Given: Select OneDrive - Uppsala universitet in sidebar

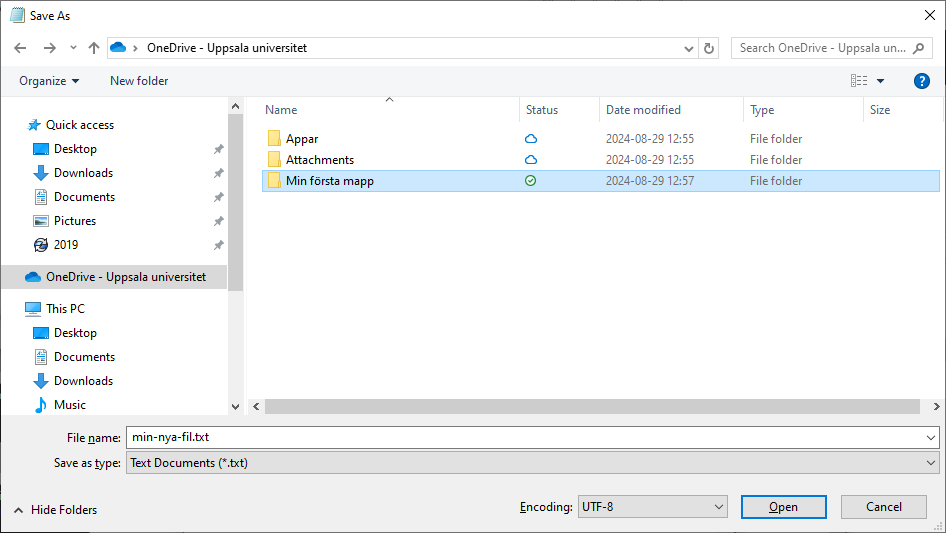Looking at the screenshot, I should point(115,277).
